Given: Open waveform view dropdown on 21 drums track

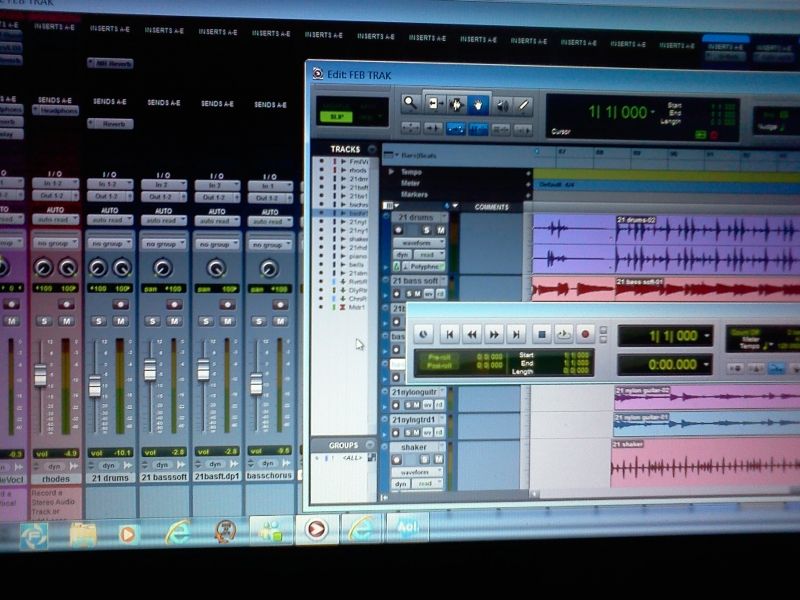Looking at the screenshot, I should coord(416,243).
